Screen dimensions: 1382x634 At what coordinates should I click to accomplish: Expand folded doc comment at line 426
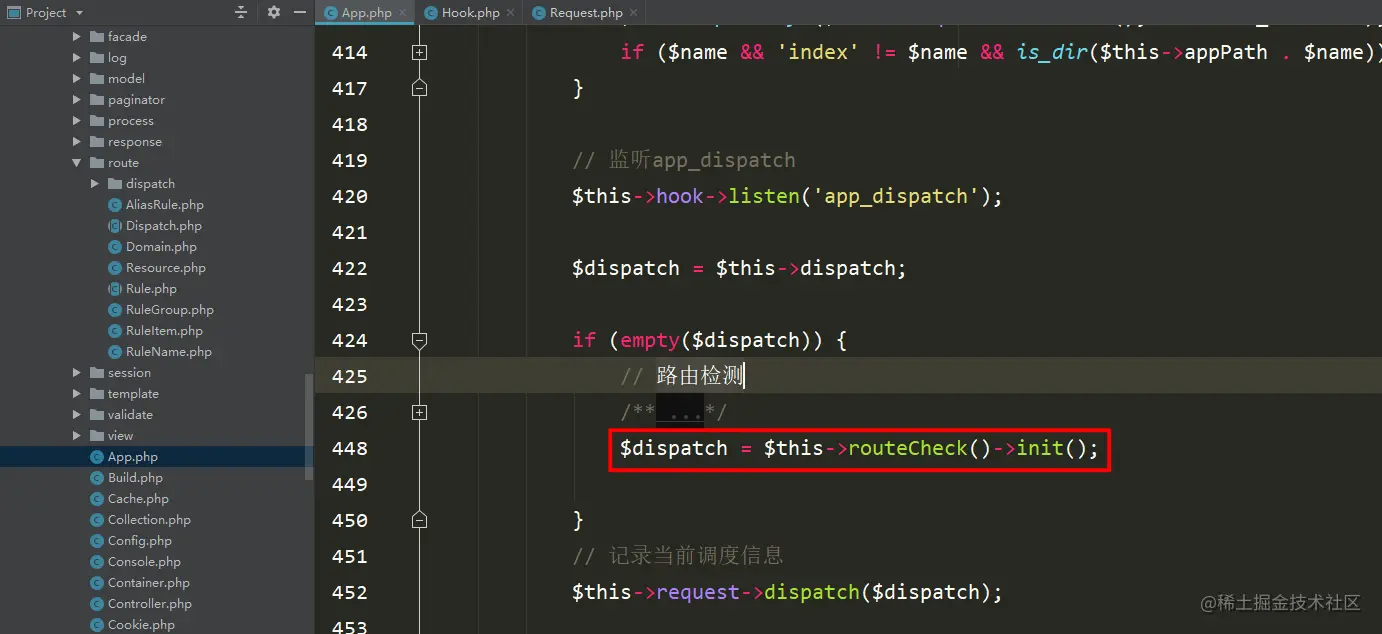(419, 412)
